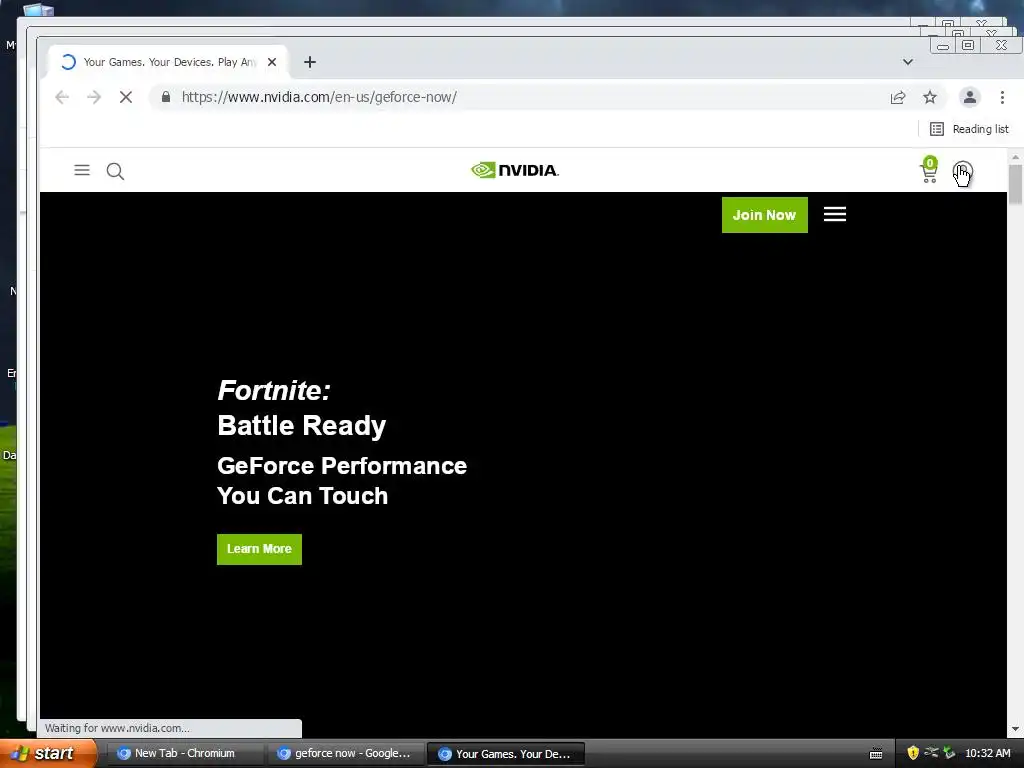
Task: Open GeForce NOW sub-navigation hamburger menu
Action: coord(835,214)
